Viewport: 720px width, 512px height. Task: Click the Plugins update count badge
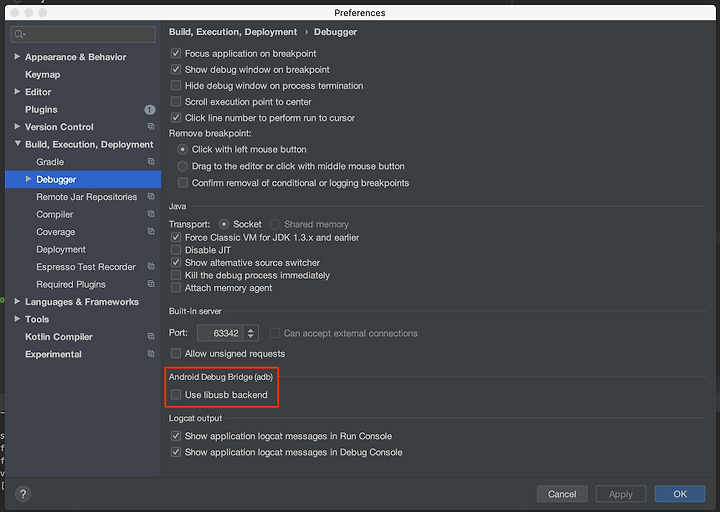[x=150, y=110]
